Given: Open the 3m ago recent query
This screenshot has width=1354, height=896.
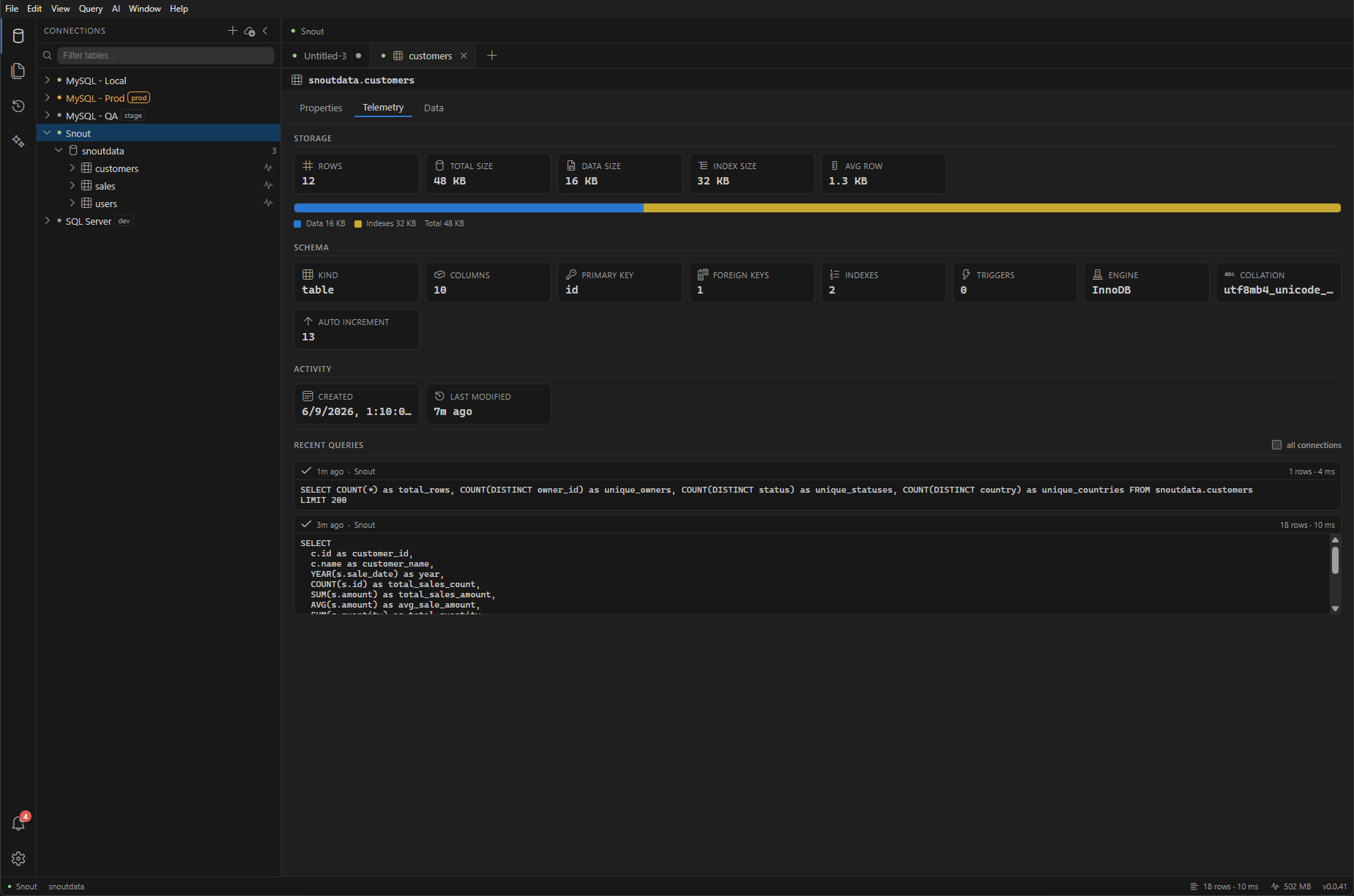Looking at the screenshot, I should point(817,564).
